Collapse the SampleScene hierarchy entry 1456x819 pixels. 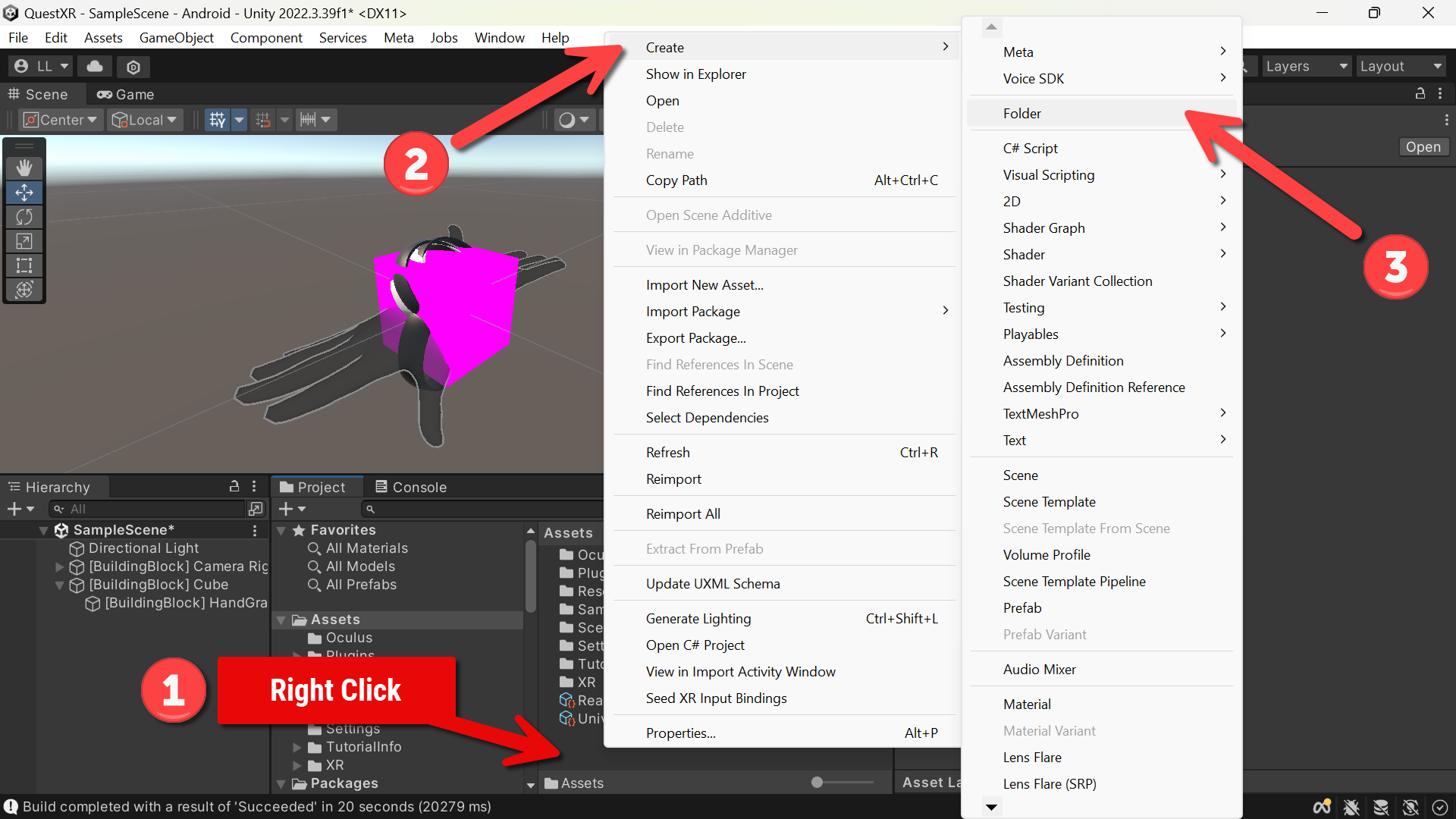44,530
